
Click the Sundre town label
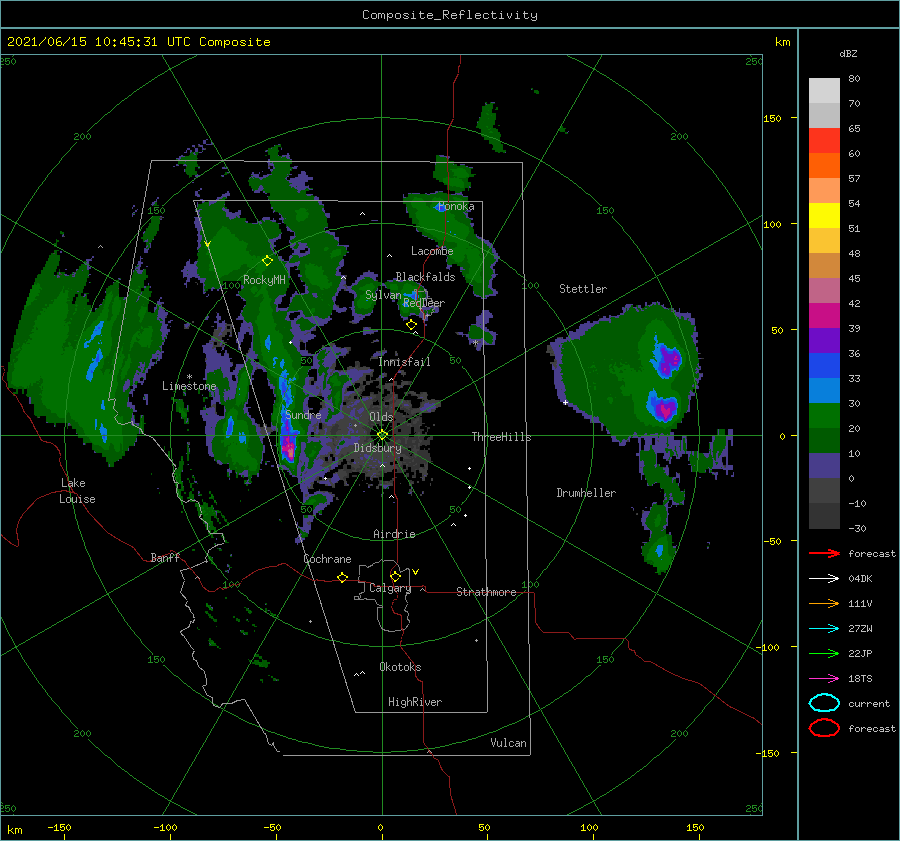pos(303,414)
